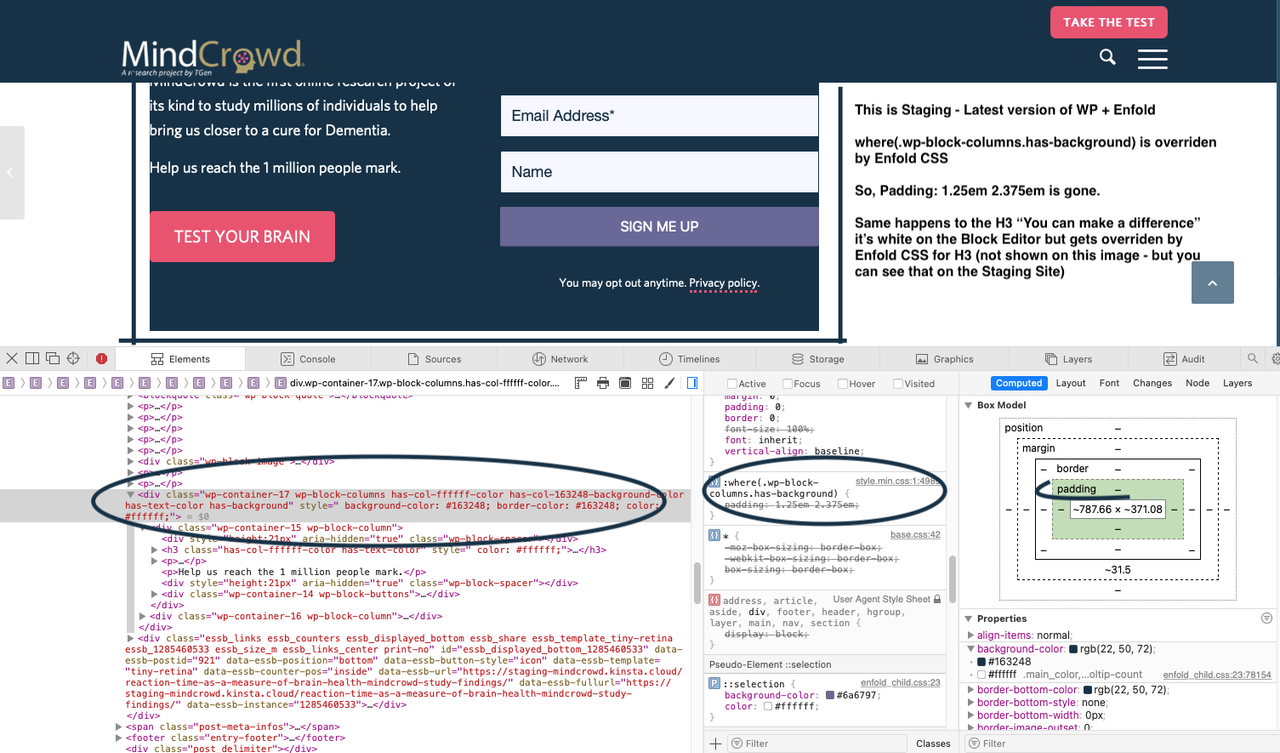Expand the footer entry-footer node

click(119, 738)
